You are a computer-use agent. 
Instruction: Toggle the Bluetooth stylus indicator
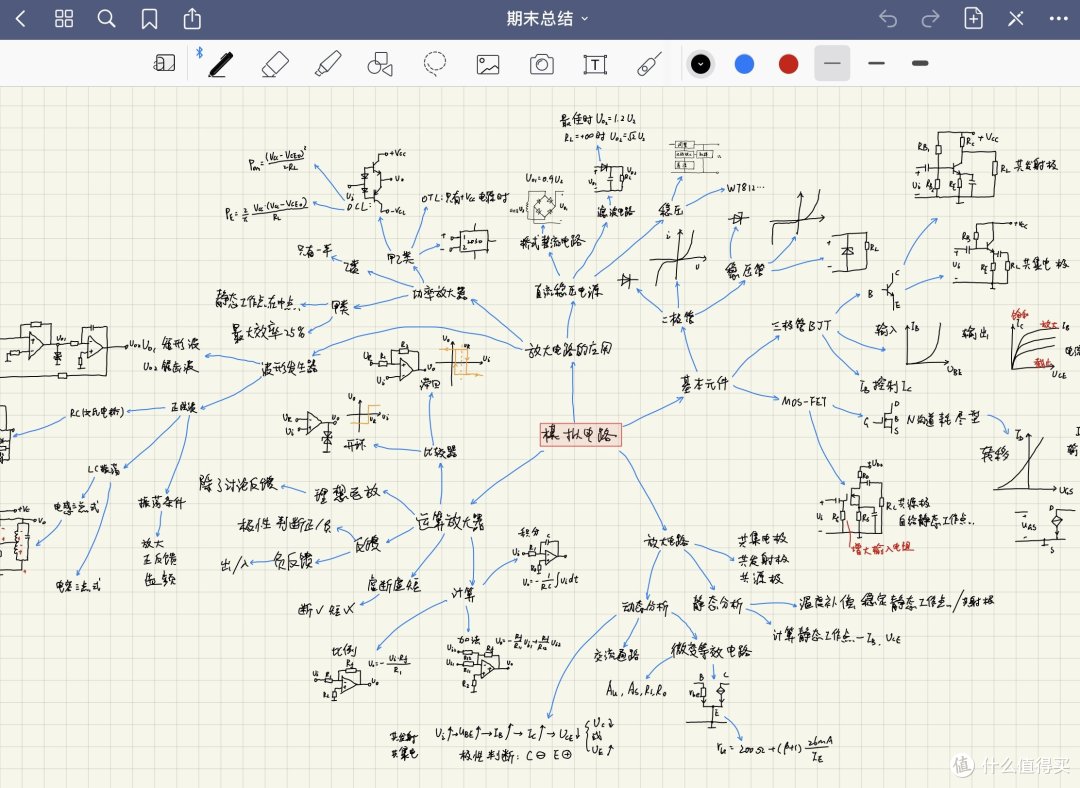(199, 52)
